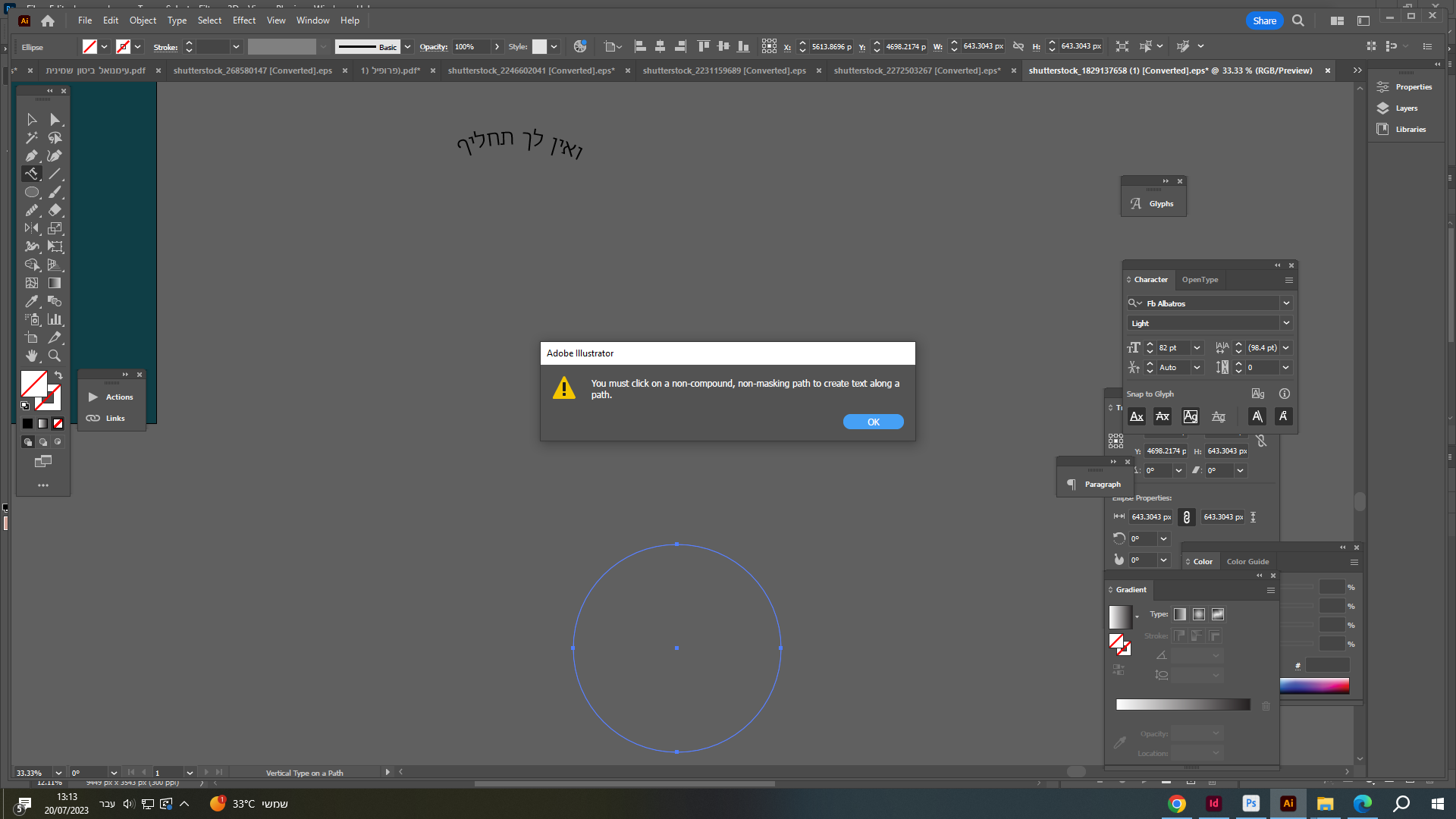
Task: Select the Pen tool
Action: tap(31, 155)
